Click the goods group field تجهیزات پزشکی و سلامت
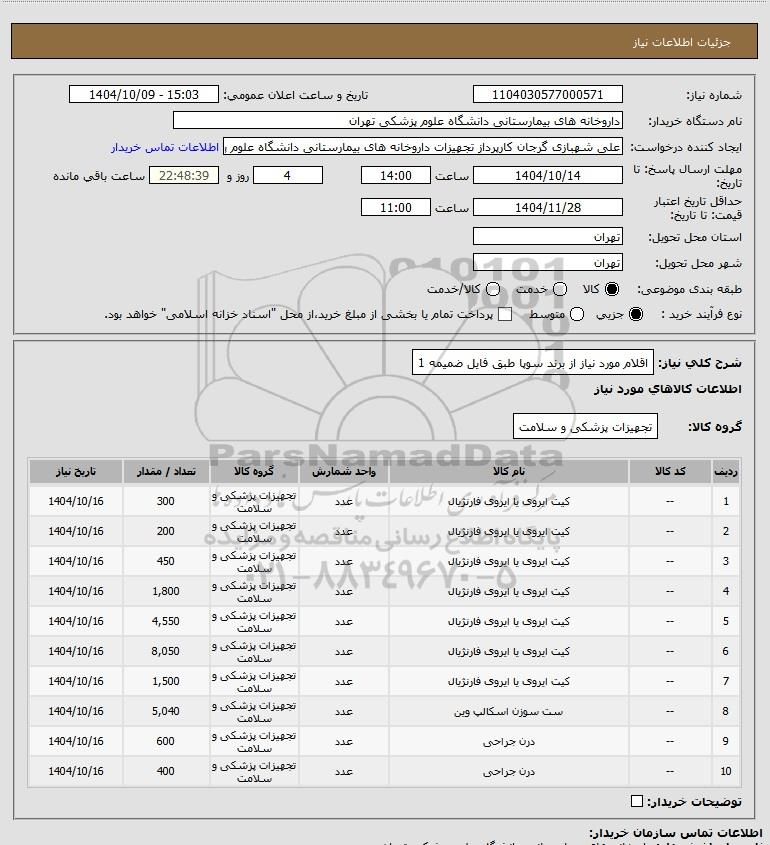 click(585, 426)
